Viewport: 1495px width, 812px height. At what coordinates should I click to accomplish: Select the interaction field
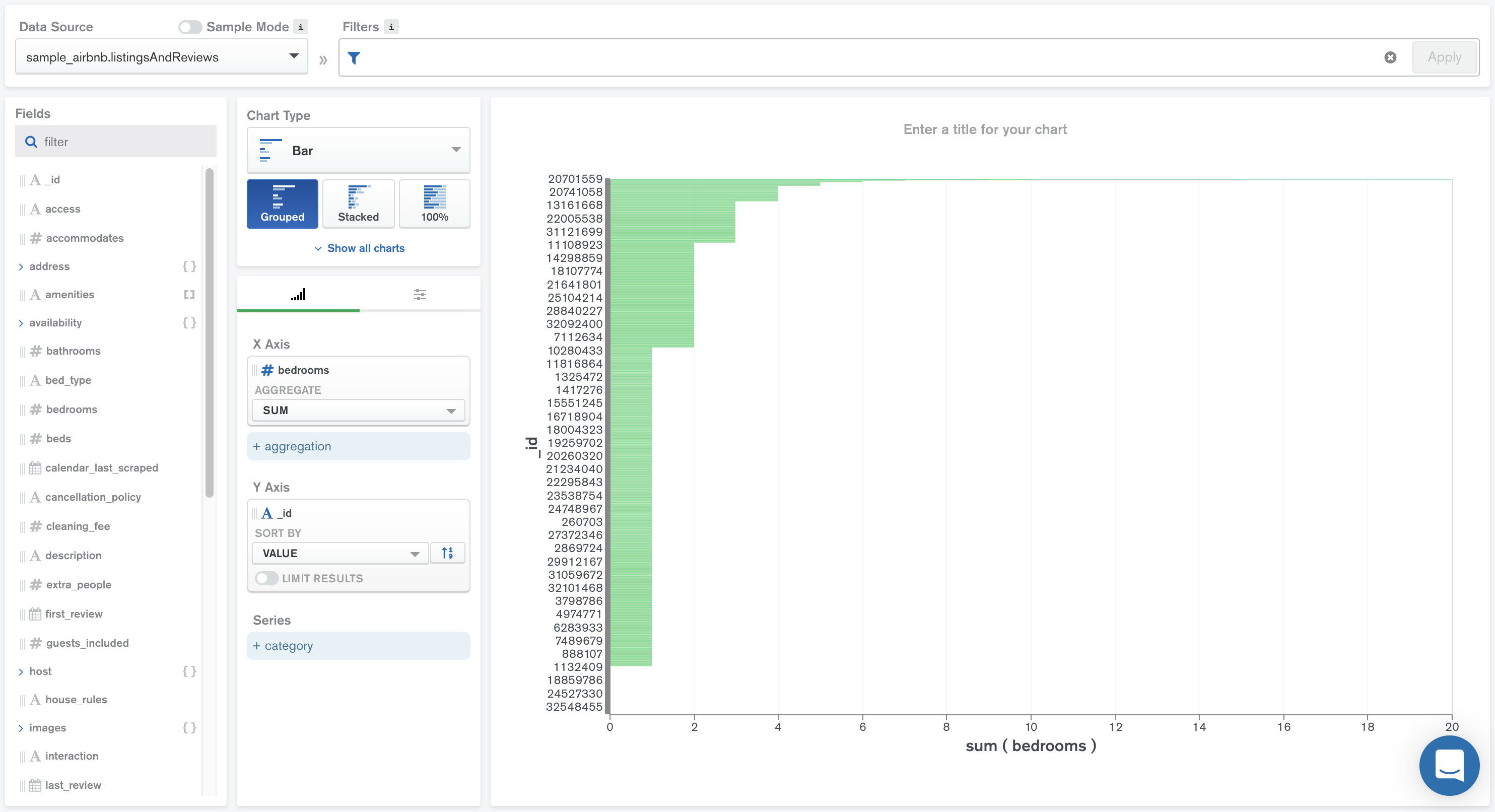72,756
